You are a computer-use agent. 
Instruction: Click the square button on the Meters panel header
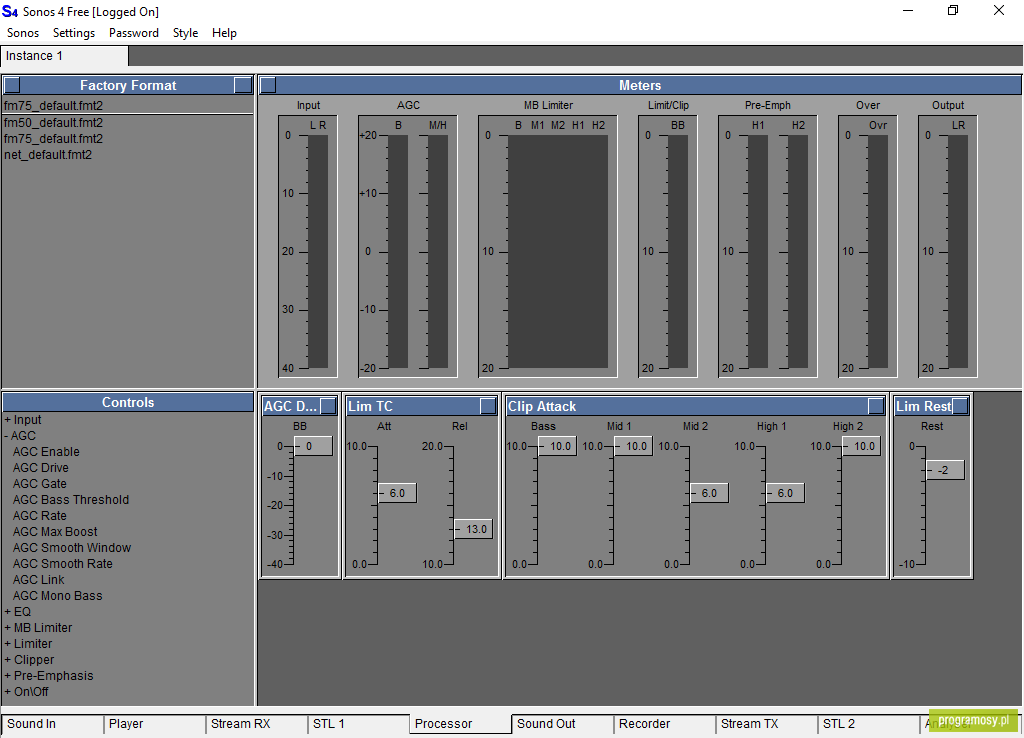tap(268, 85)
